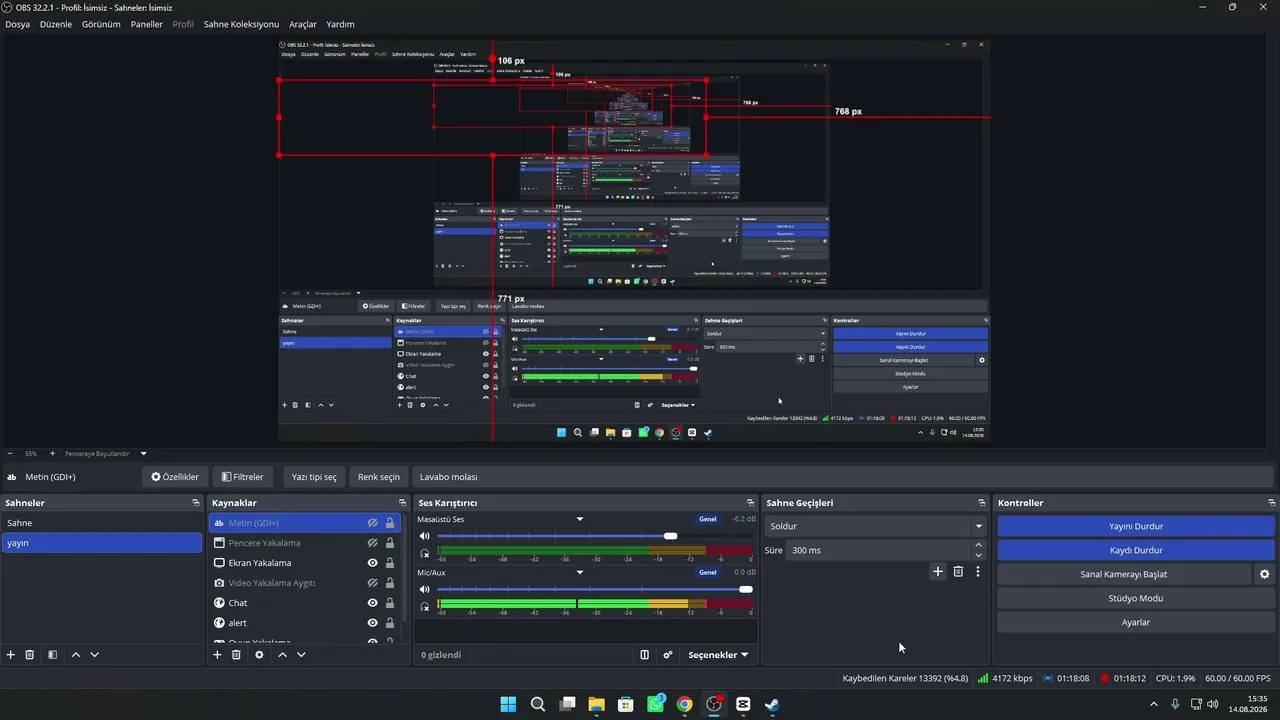Undock the Sahne Geçişleri panel
This screenshot has width=1280, height=720.
[982, 503]
